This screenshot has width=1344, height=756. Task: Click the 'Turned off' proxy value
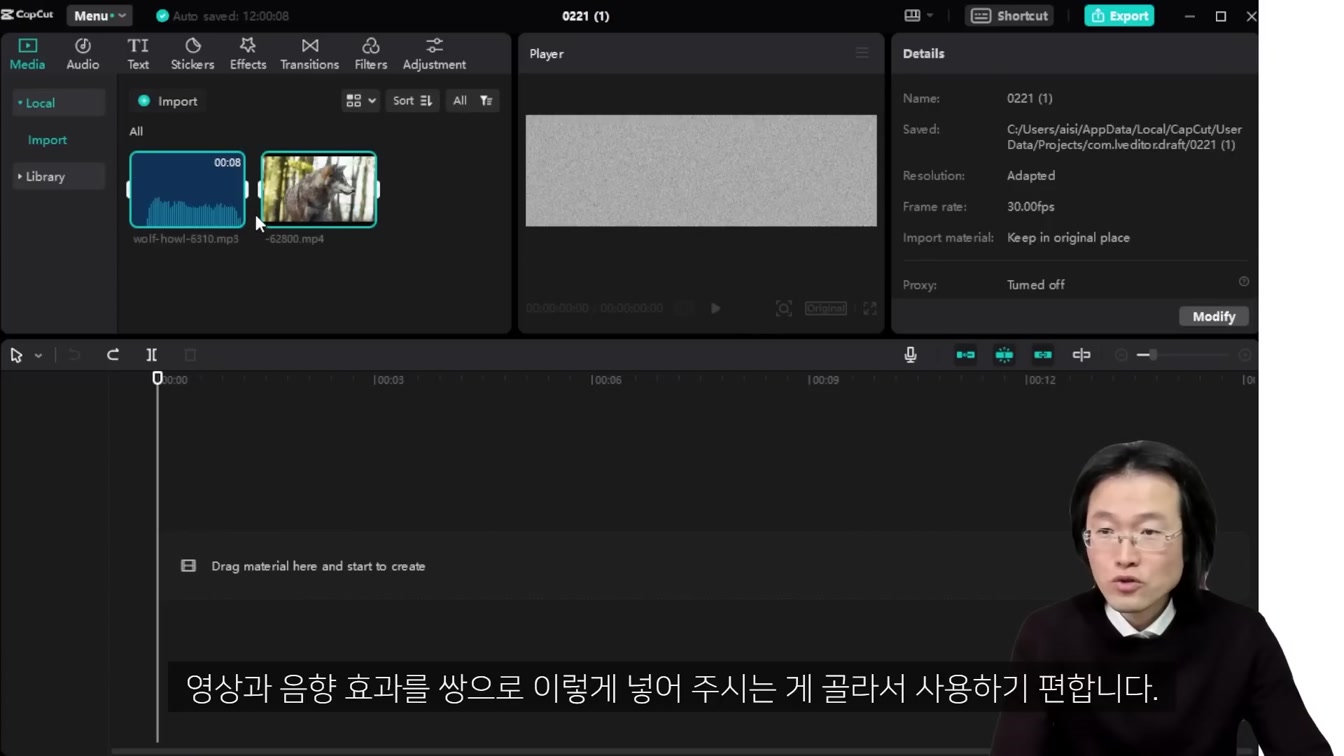[1035, 285]
